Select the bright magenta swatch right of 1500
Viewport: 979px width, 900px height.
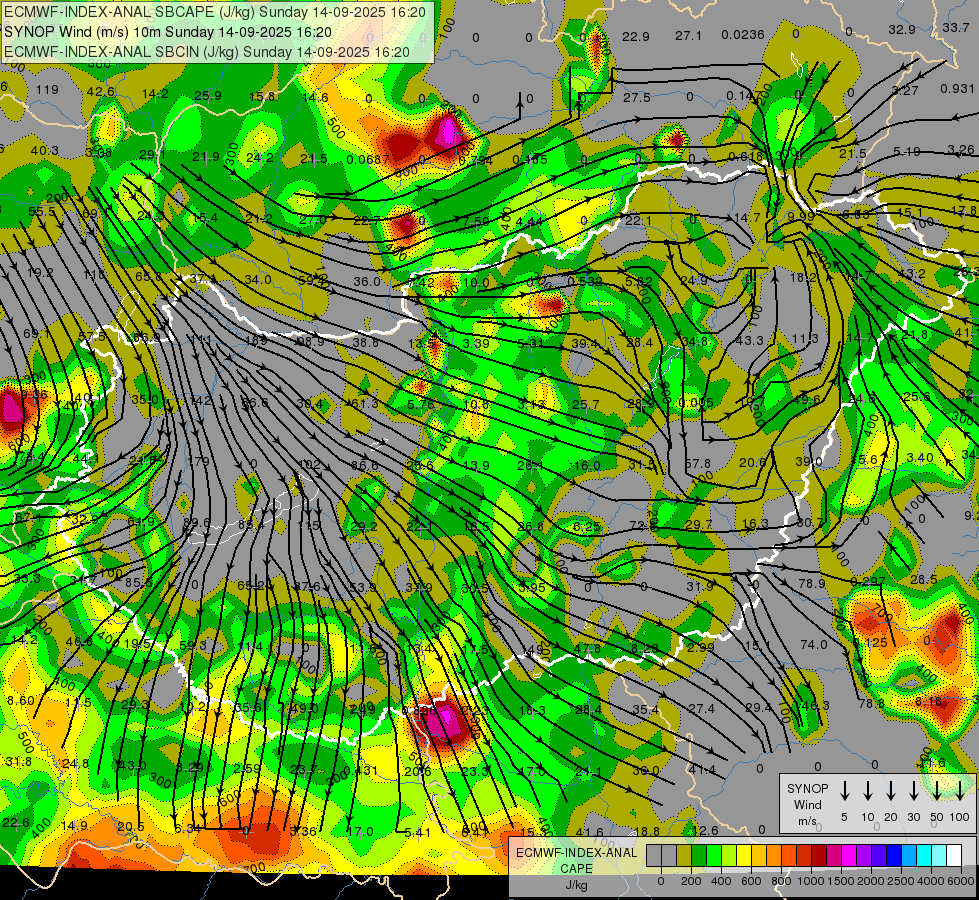849,855
